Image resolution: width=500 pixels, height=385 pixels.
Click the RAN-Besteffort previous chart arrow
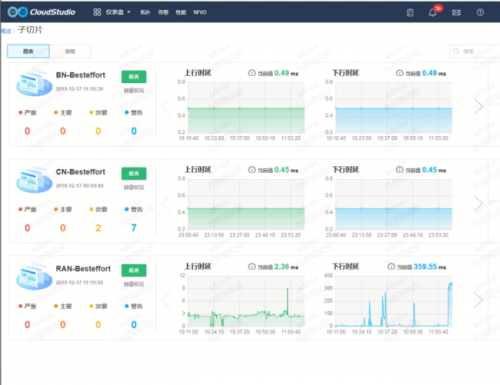pos(166,300)
